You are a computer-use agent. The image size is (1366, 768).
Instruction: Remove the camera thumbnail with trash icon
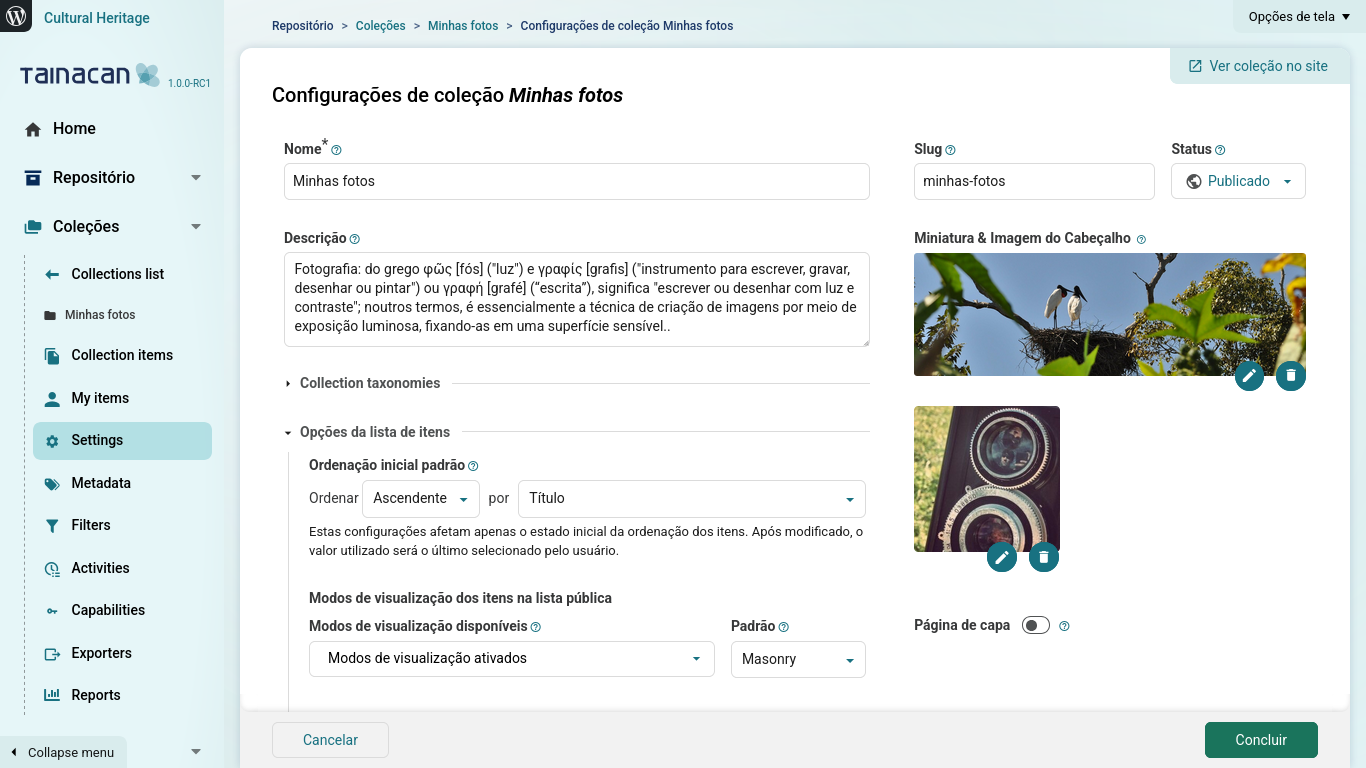point(1044,557)
